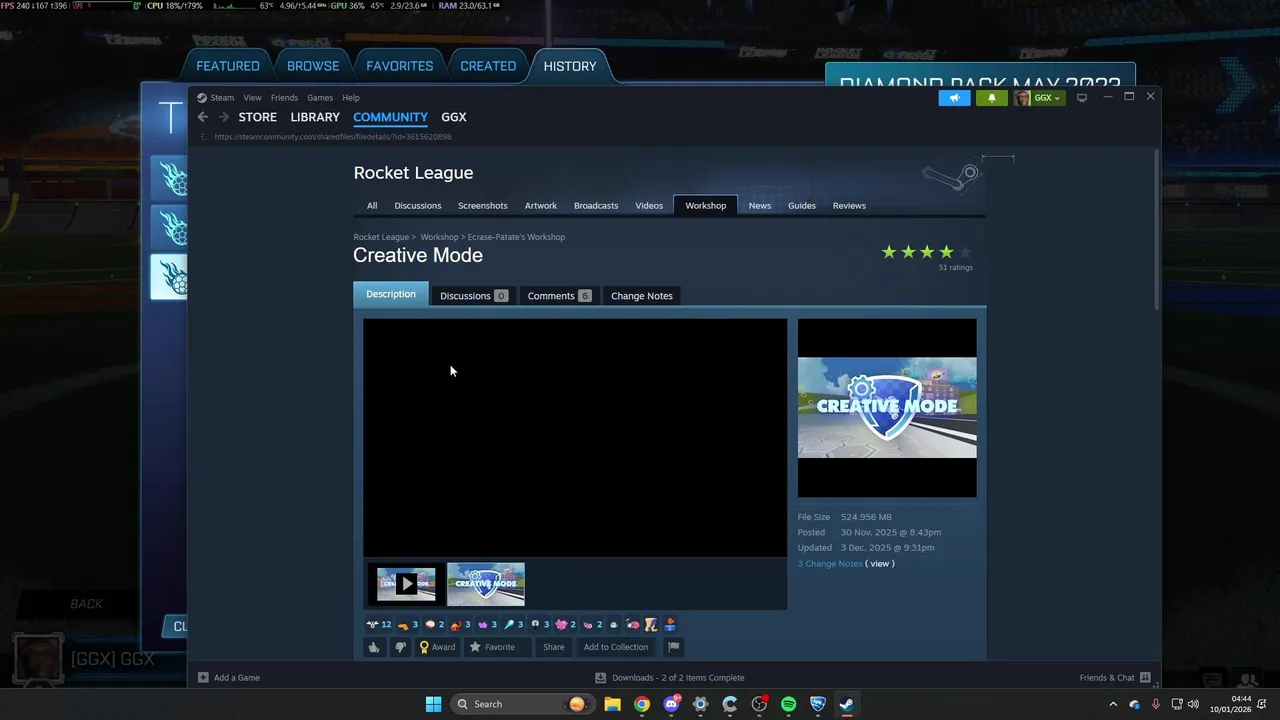This screenshot has height=720, width=1280.
Task: Give an Award to this workshop item
Action: click(437, 647)
